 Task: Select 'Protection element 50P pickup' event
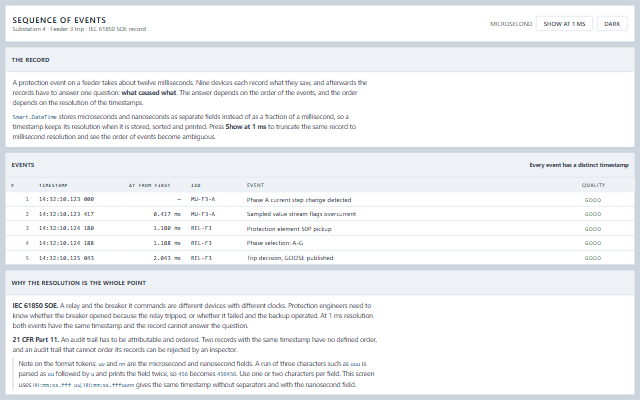pos(289,229)
